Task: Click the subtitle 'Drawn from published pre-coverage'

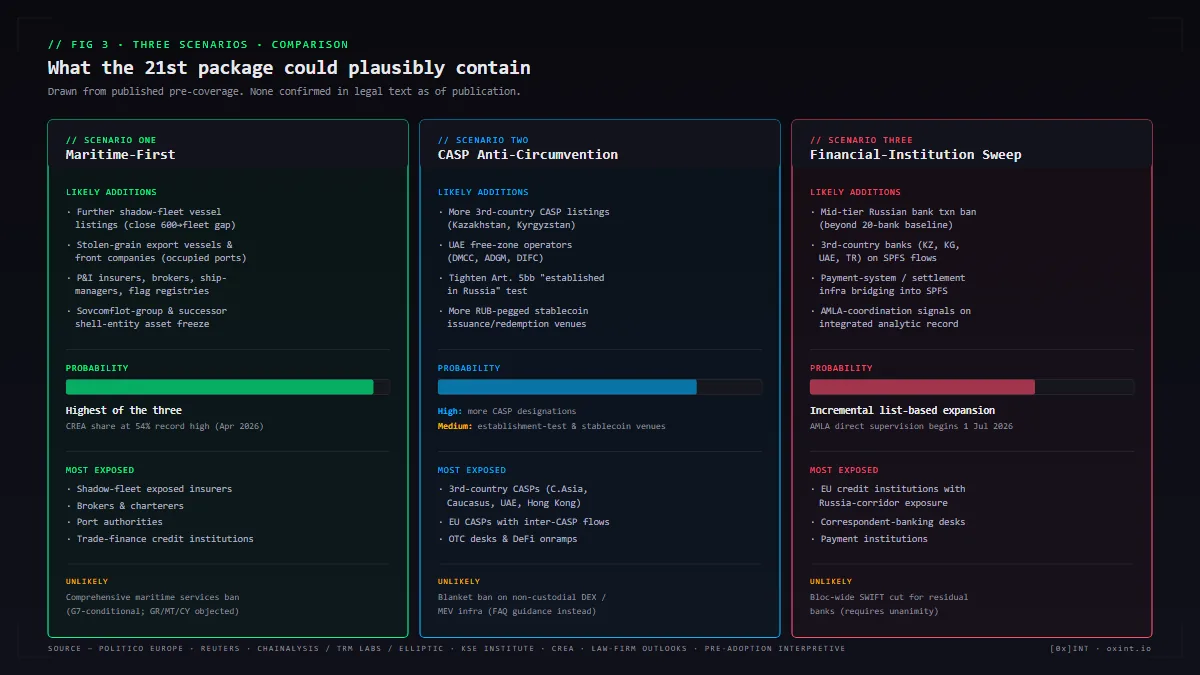Action: pos(284,91)
